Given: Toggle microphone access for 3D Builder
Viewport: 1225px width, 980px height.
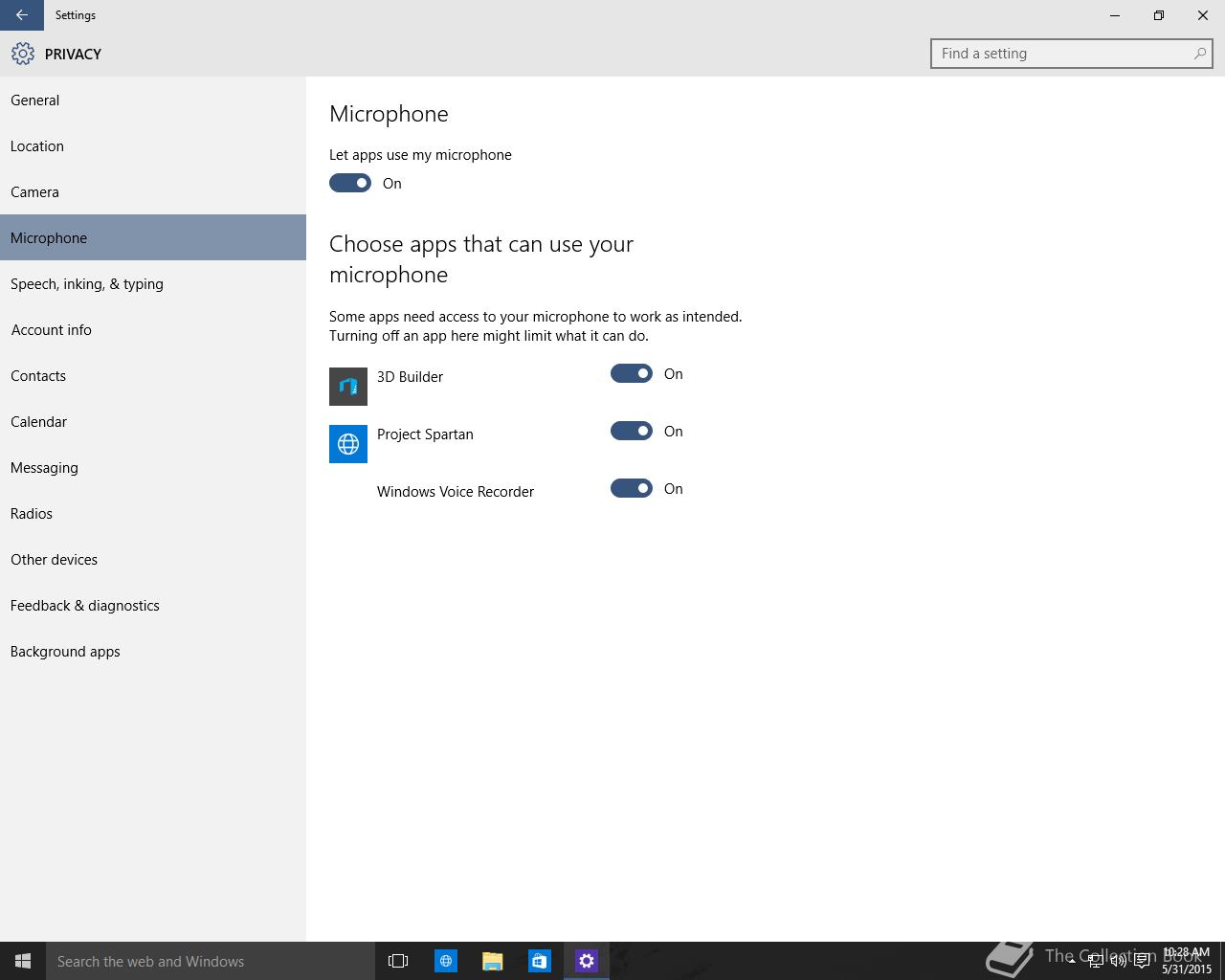Looking at the screenshot, I should [x=632, y=373].
